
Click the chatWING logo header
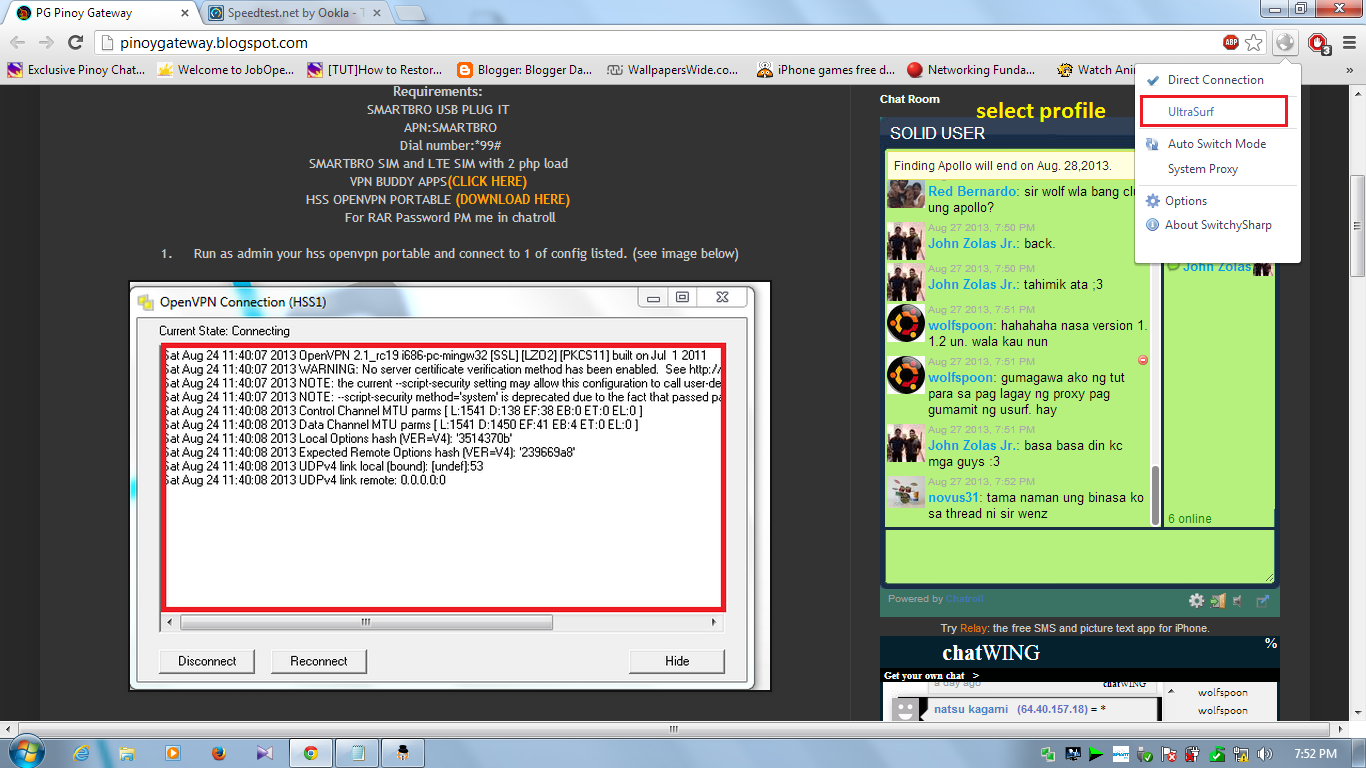991,653
